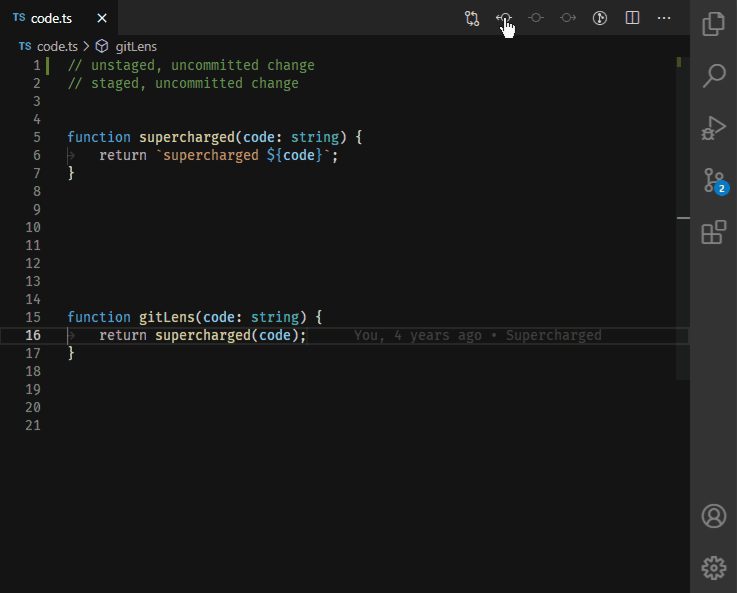Split the editor to the right
The height and width of the screenshot is (593, 737).
tap(632, 18)
